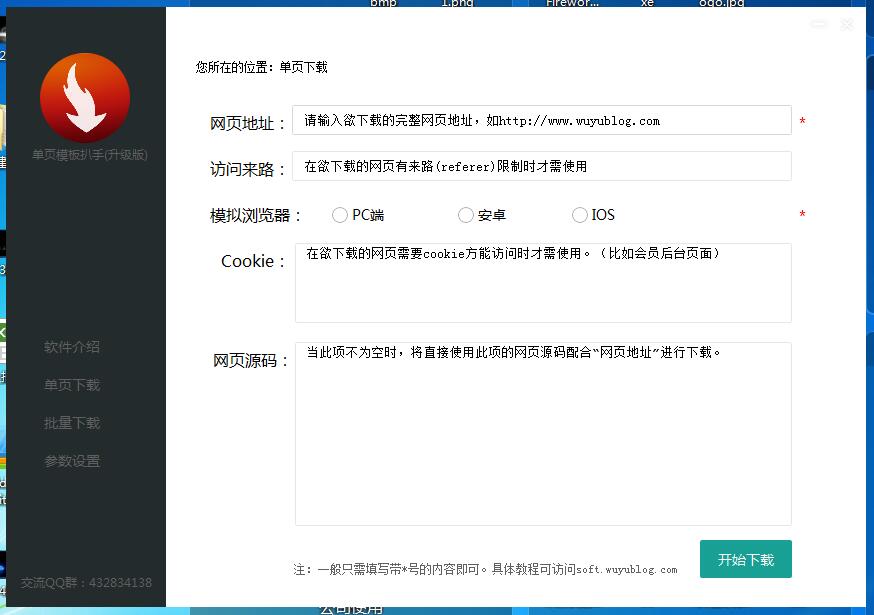
Task: Close the template downloader window
Action: coord(847,24)
